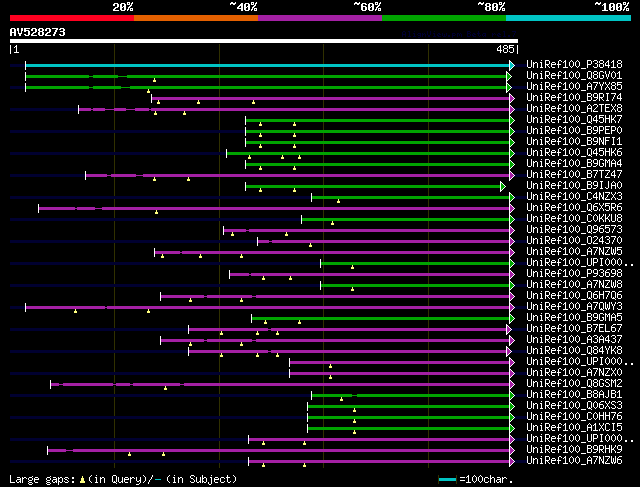Click the green alignment bar for B9IJA0
The width and height of the screenshot is (640, 487).
pyautogui.click(x=373, y=187)
